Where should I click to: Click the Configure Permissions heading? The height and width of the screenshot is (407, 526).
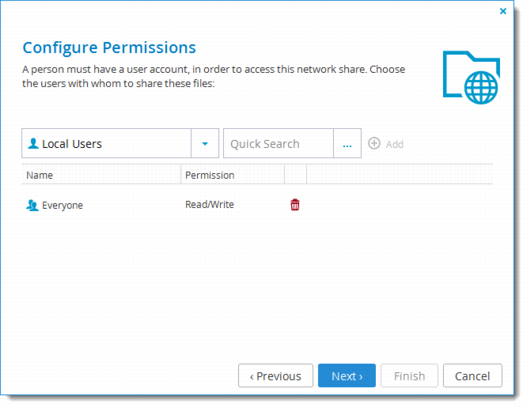click(x=109, y=48)
